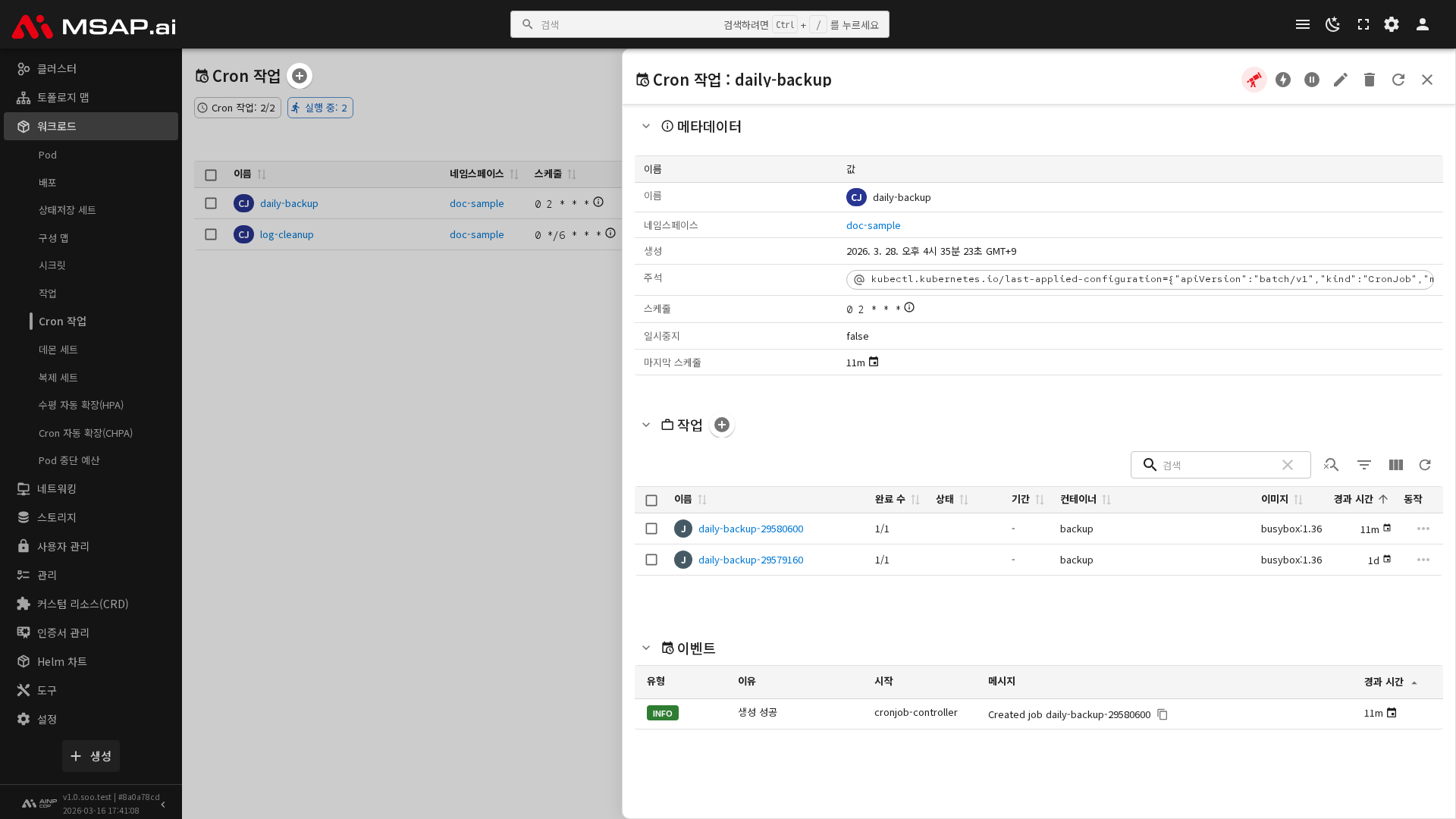The height and width of the screenshot is (819, 1456).
Task: Collapse the 이벤트 section chevron
Action: 646,648
